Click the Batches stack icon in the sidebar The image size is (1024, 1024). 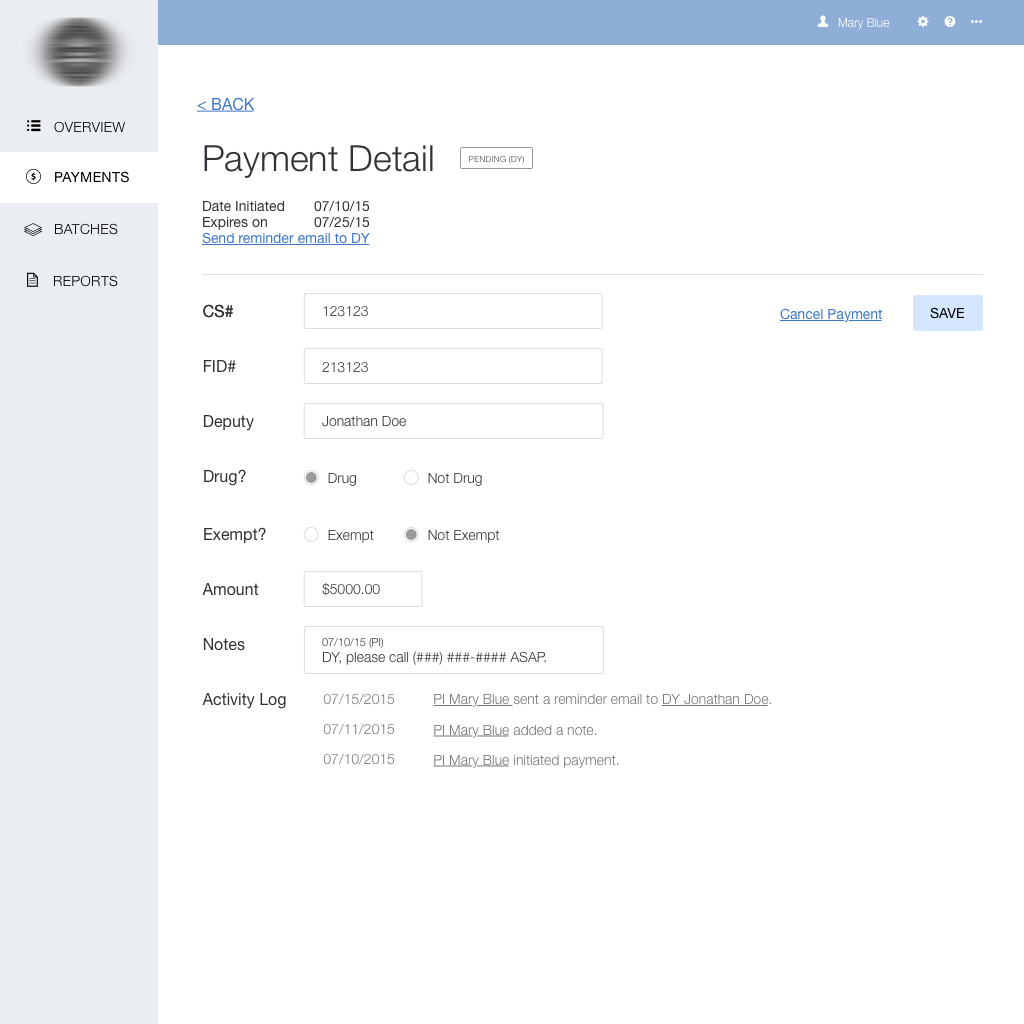point(33,229)
